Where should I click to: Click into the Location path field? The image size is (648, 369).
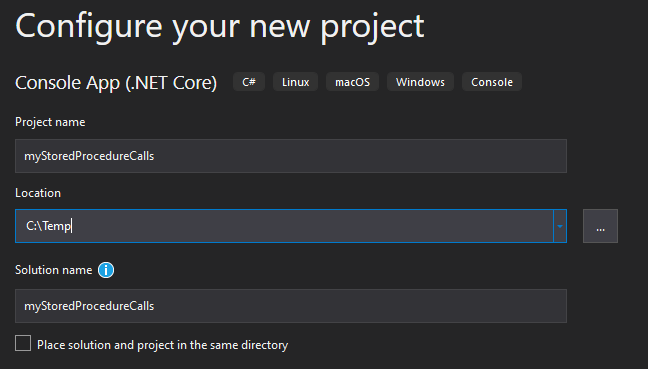pos(284,226)
